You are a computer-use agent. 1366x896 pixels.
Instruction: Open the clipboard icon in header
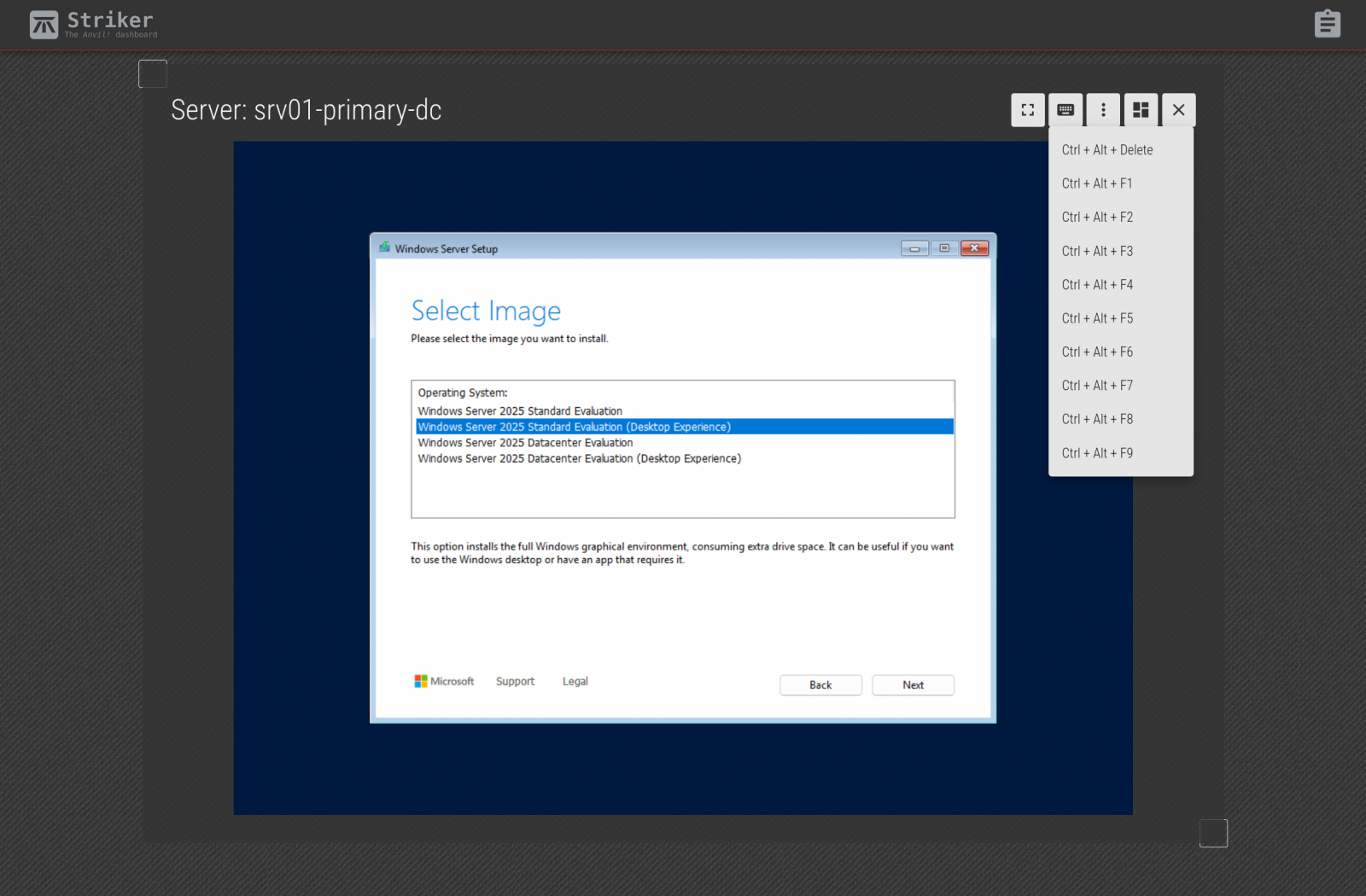pos(1327,24)
